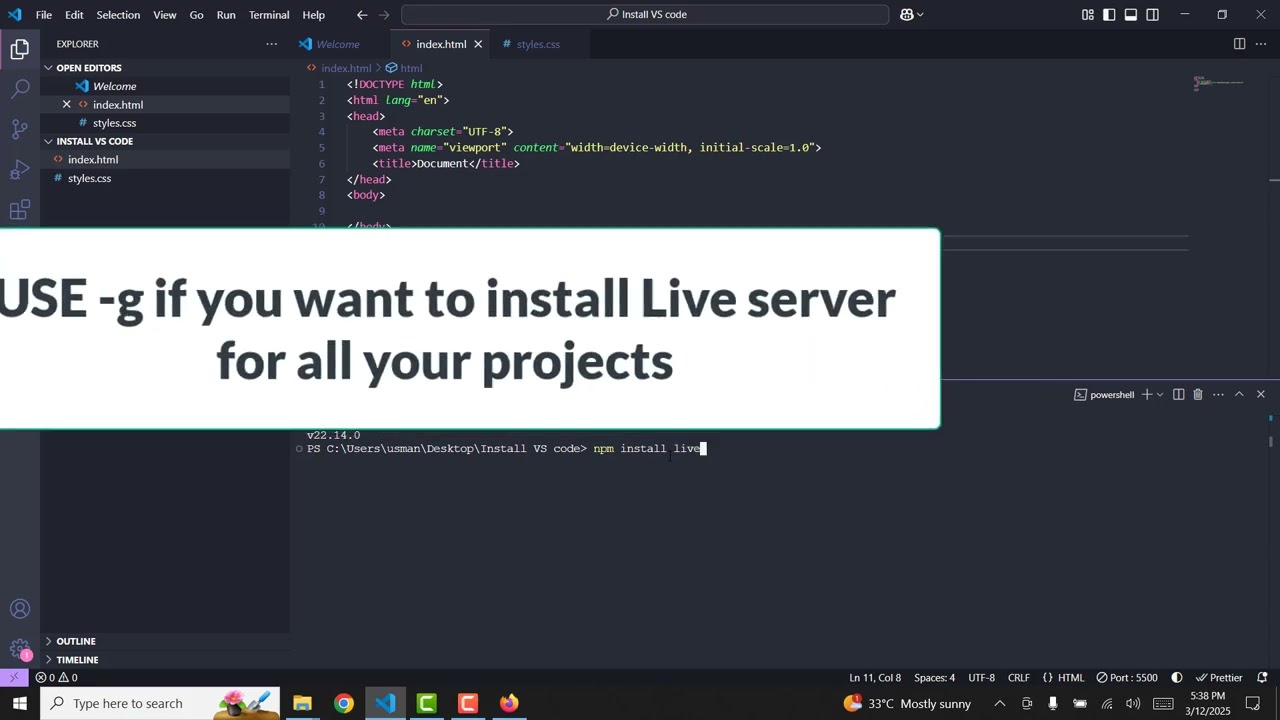Screen dimensions: 1280x720
Task: Add a new terminal with plus
Action: (1147, 395)
